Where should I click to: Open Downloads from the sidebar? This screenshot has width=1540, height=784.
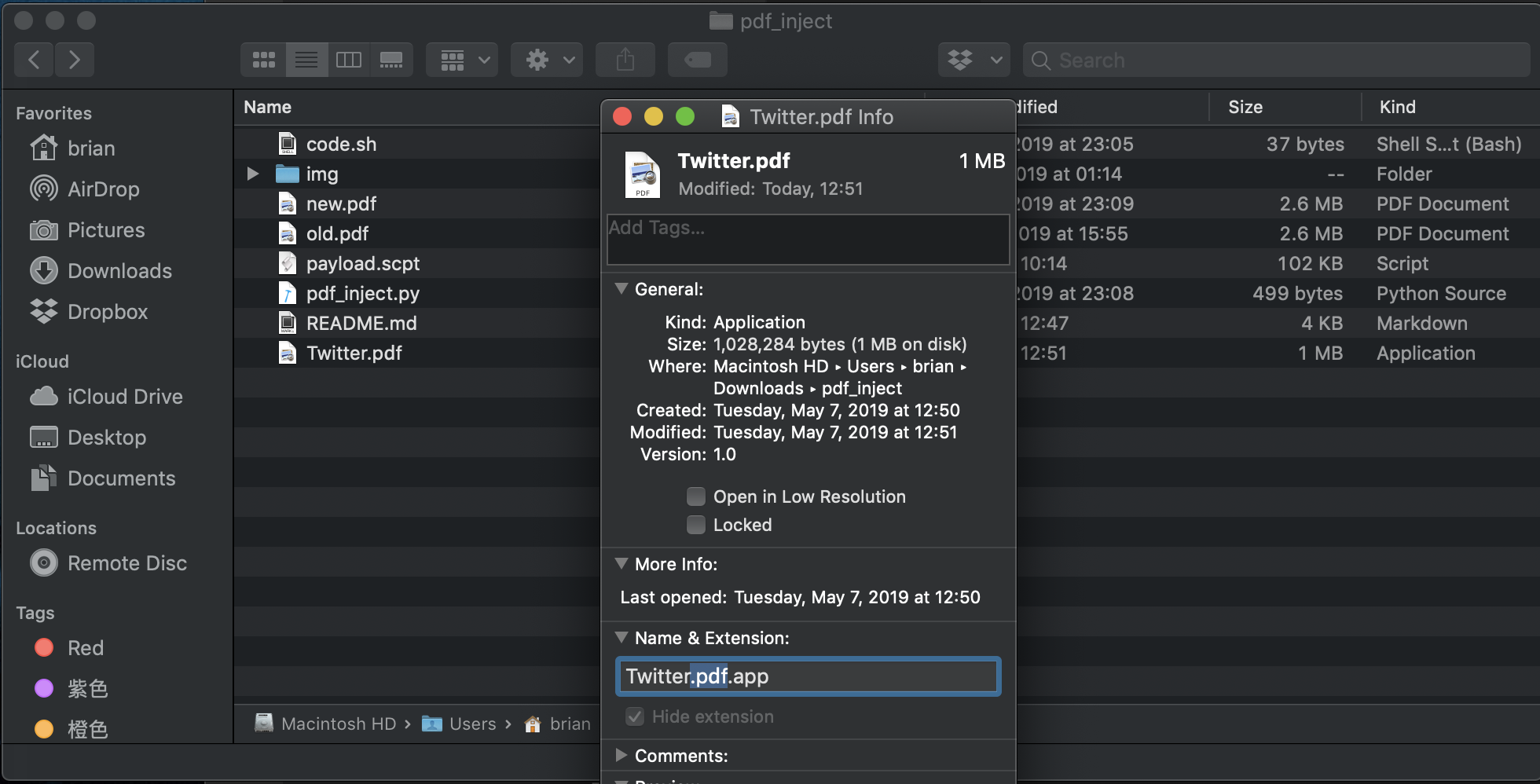click(x=101, y=270)
